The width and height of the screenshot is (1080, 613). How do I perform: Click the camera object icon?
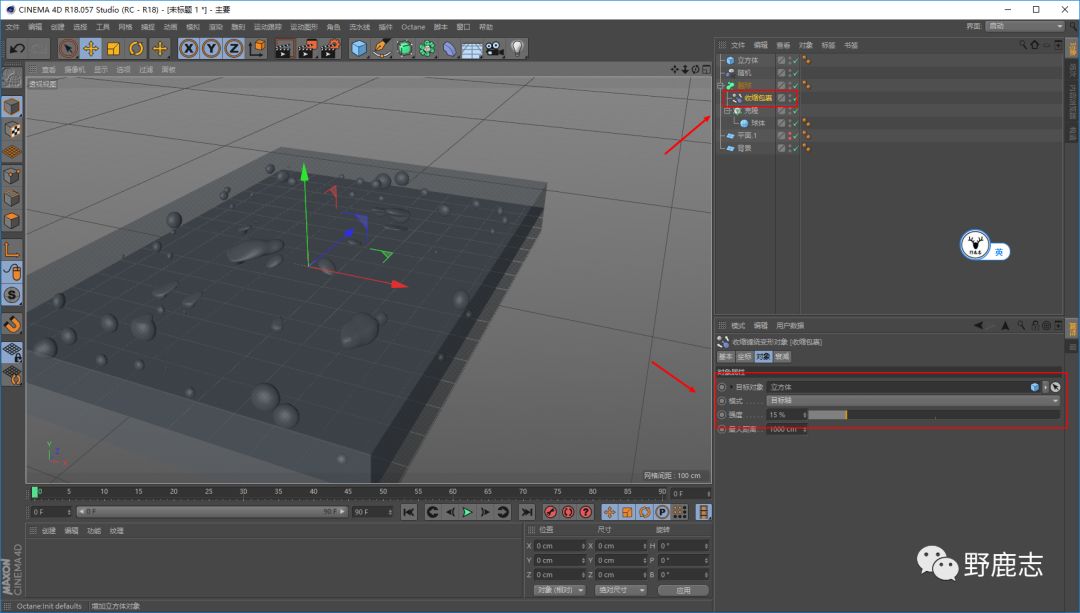(x=495, y=48)
